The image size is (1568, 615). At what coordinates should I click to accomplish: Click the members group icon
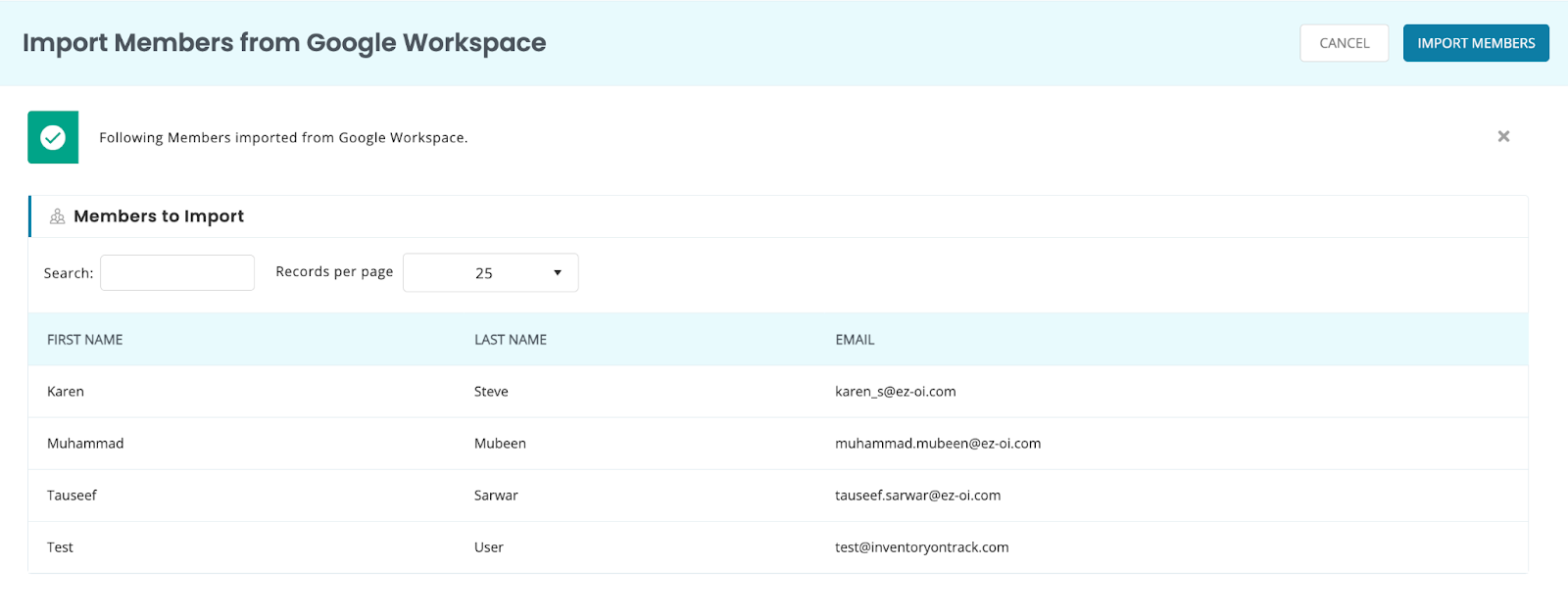58,216
